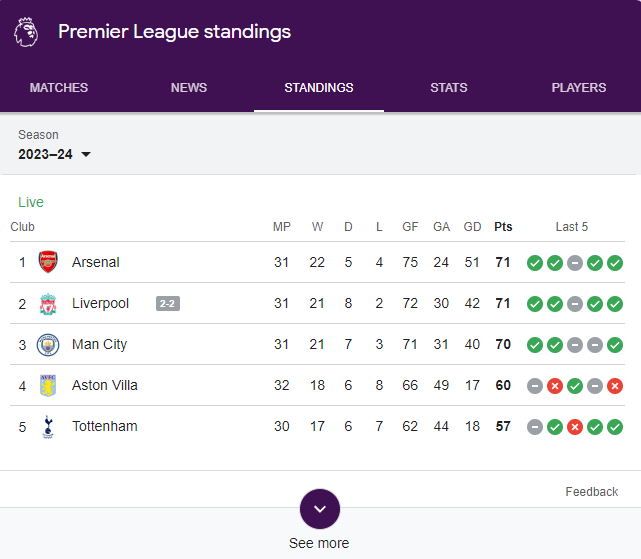
Task: Open the PLAYERS tab
Action: coord(578,88)
